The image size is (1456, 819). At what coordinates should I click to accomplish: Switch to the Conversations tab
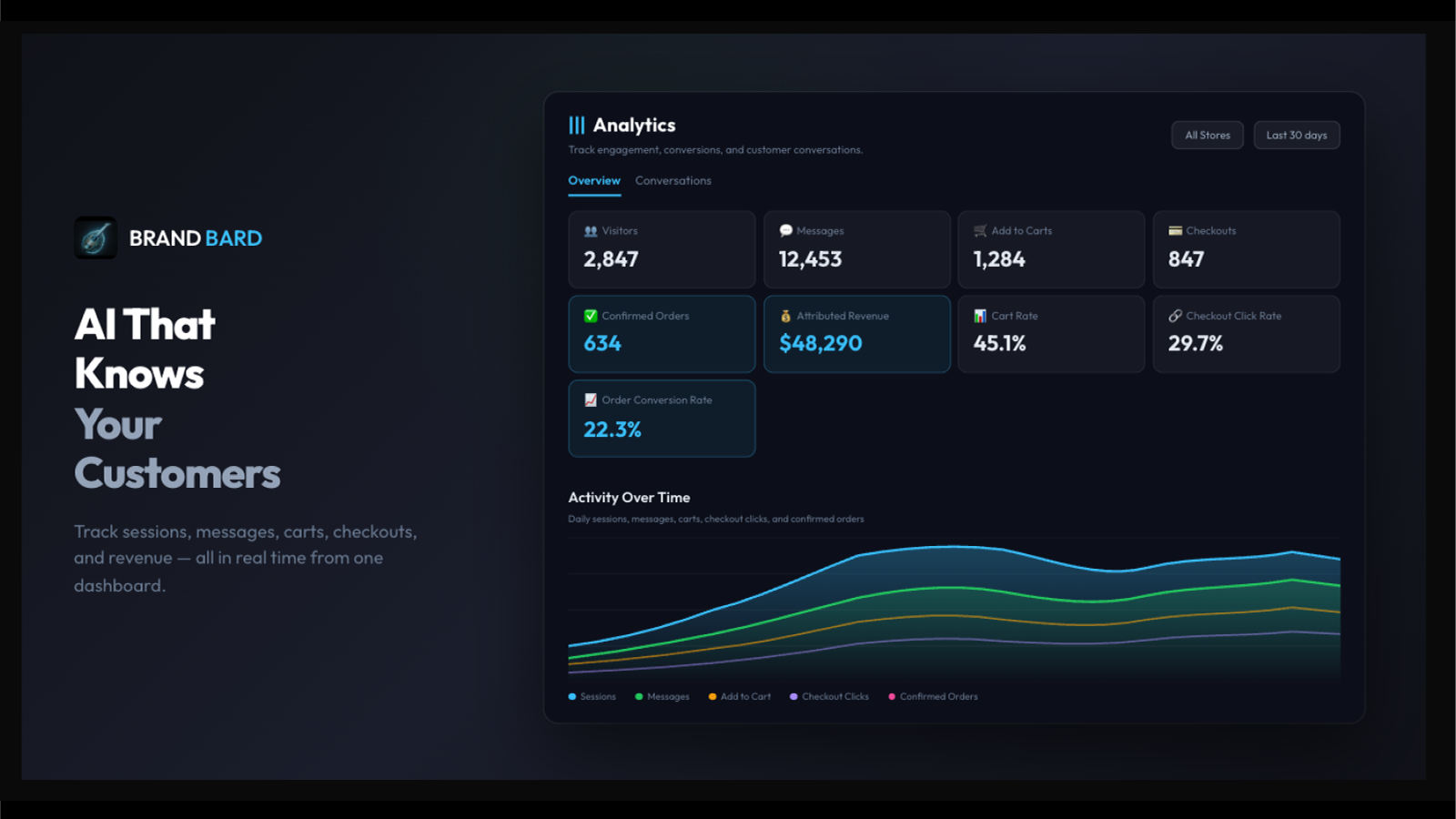[x=673, y=181]
